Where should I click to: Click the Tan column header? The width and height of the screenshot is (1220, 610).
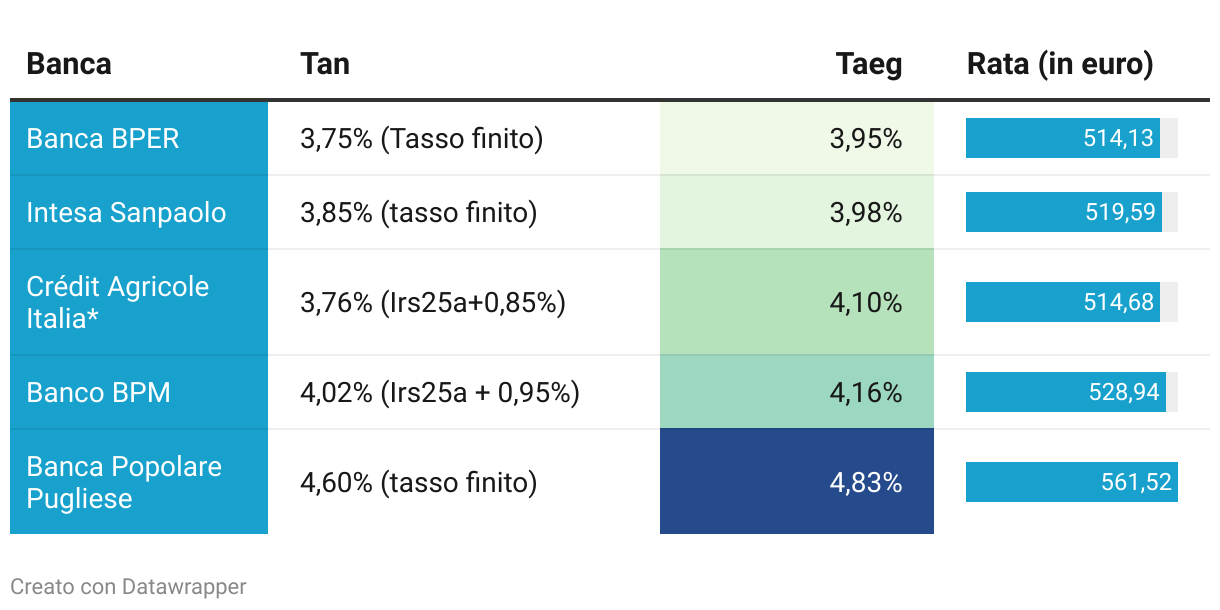tap(325, 64)
